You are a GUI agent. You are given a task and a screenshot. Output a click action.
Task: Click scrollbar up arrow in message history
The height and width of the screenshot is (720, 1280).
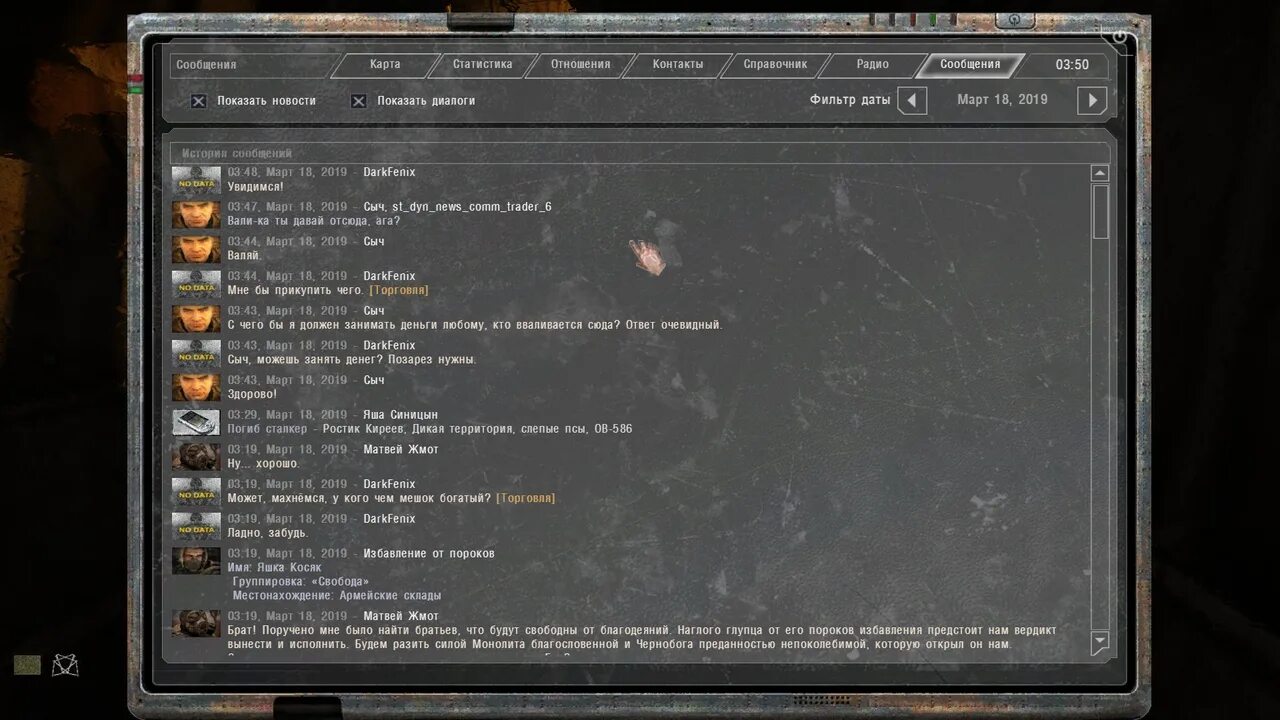1100,173
